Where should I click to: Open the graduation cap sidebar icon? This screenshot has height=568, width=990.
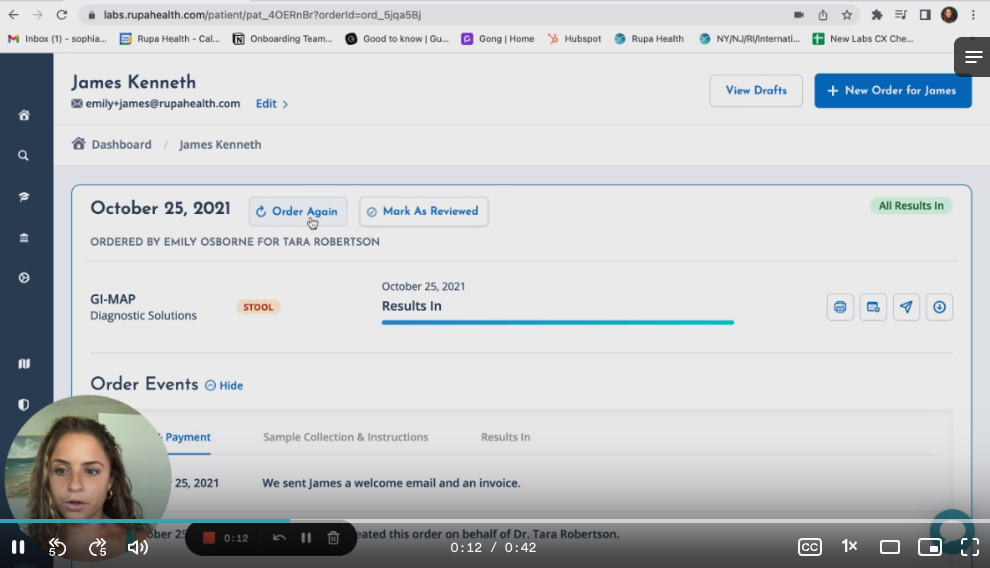(x=24, y=197)
